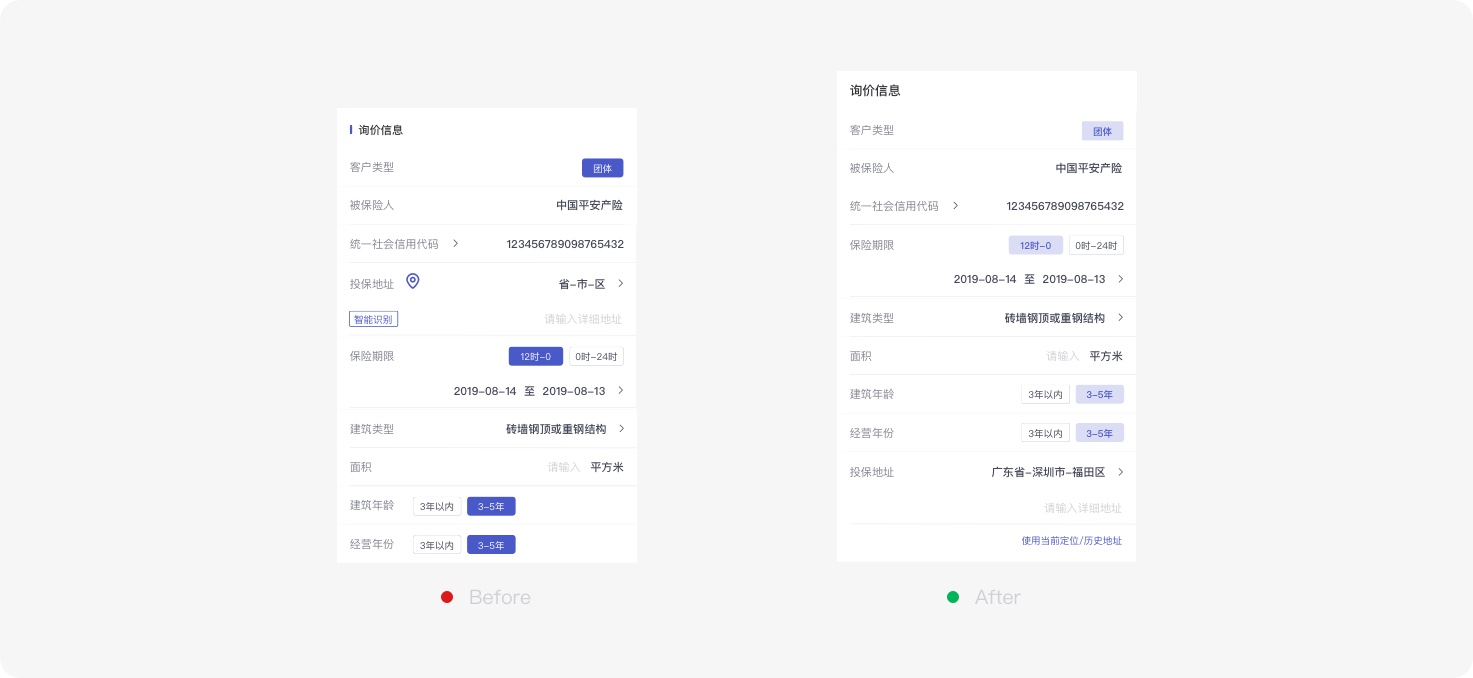
Task: Click the chevron icon beside 统一社会信用代码 in Before
Action: [x=455, y=243]
